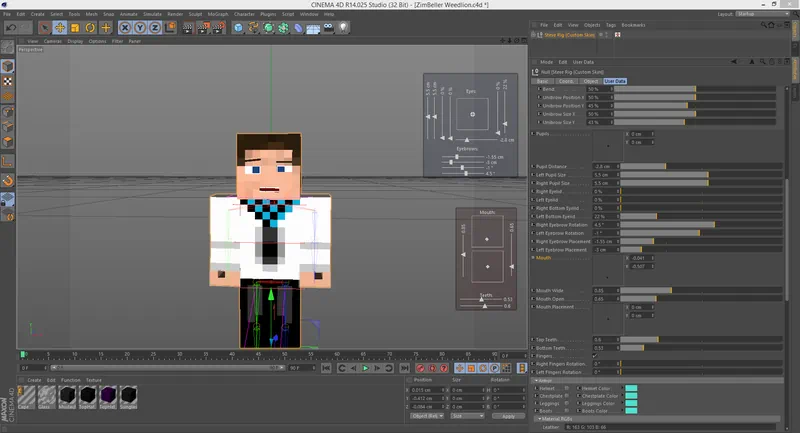Select the Live Selection tool
The height and width of the screenshot is (433, 800).
[x=44, y=28]
